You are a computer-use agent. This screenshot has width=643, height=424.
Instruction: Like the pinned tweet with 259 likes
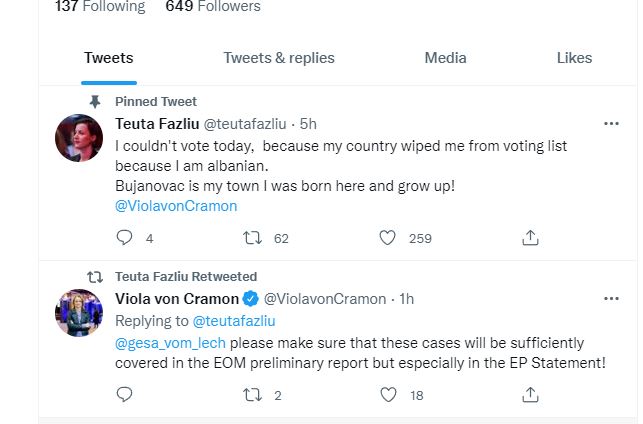tap(388, 238)
